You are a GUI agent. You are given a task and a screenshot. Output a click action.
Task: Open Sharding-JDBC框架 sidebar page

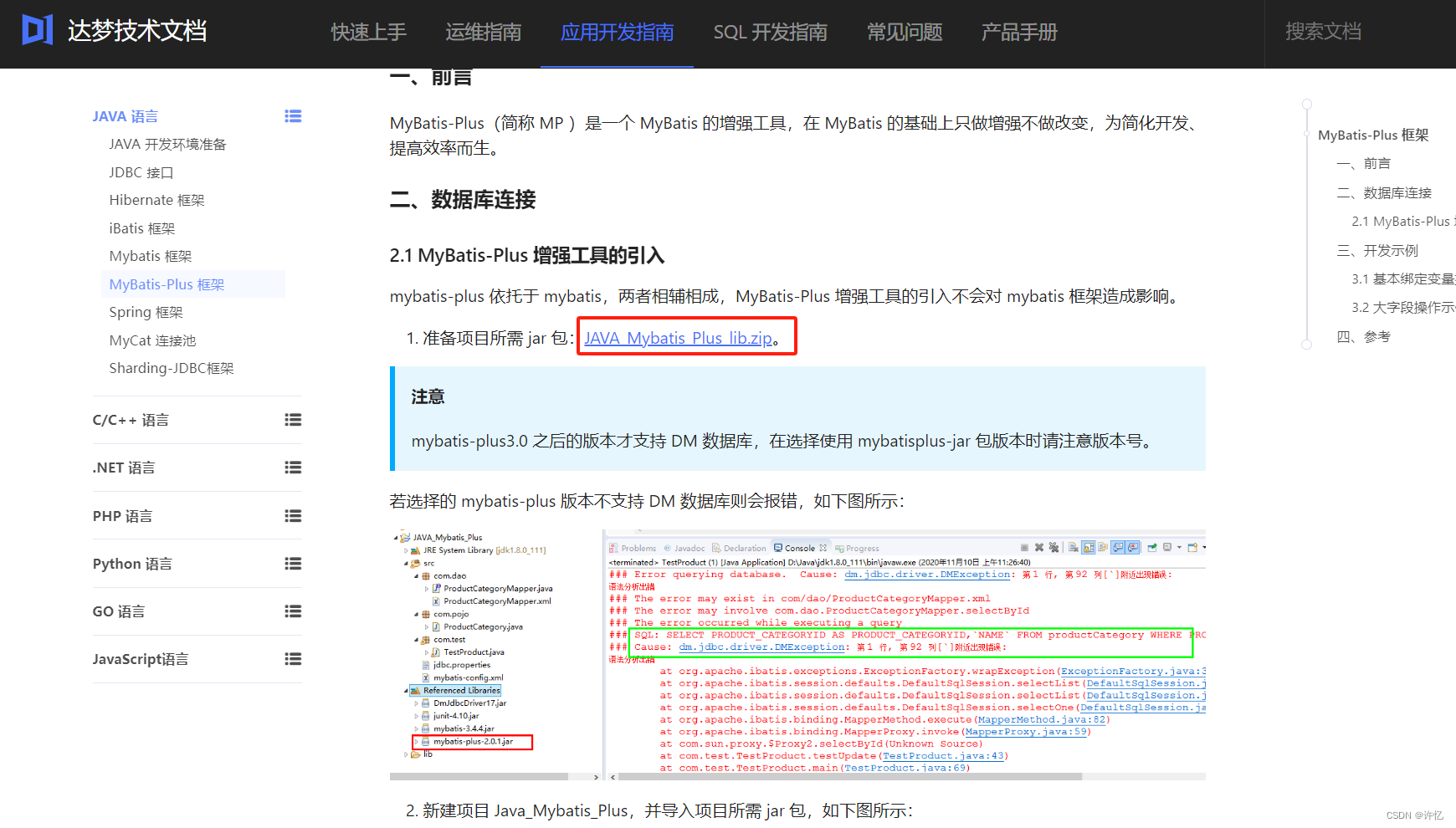tap(172, 368)
